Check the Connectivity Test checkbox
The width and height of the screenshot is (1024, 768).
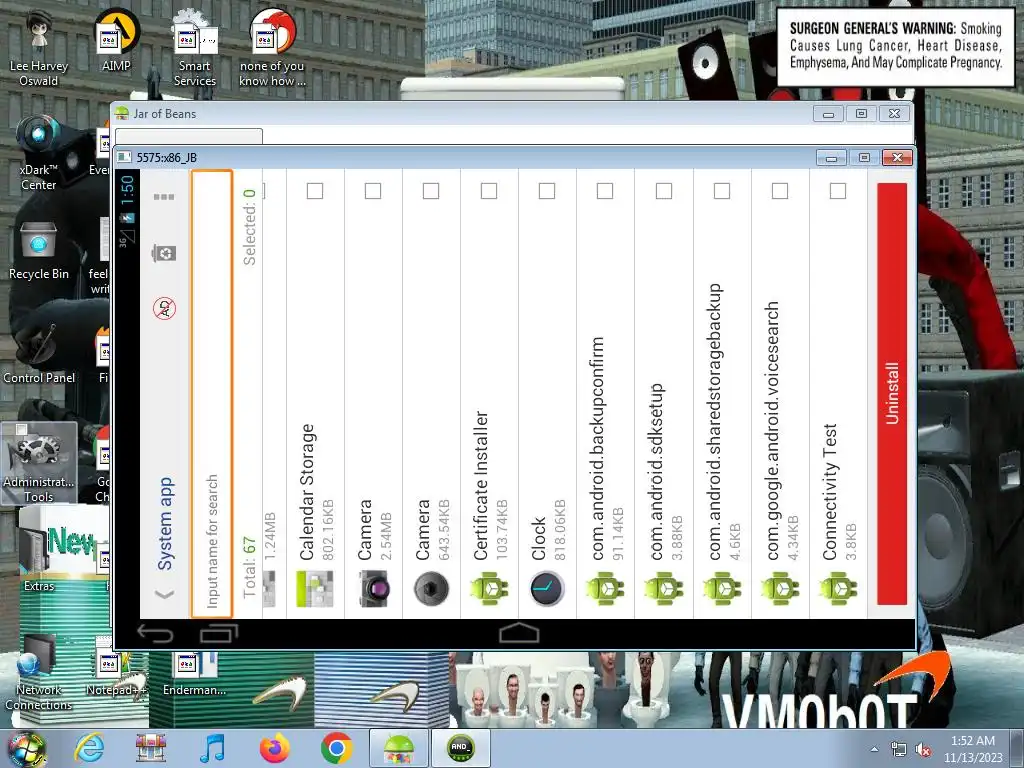[x=838, y=191]
